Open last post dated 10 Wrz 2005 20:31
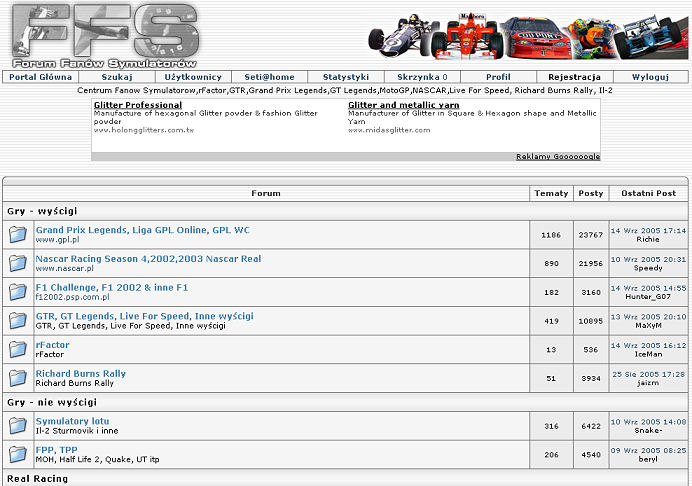 point(648,259)
